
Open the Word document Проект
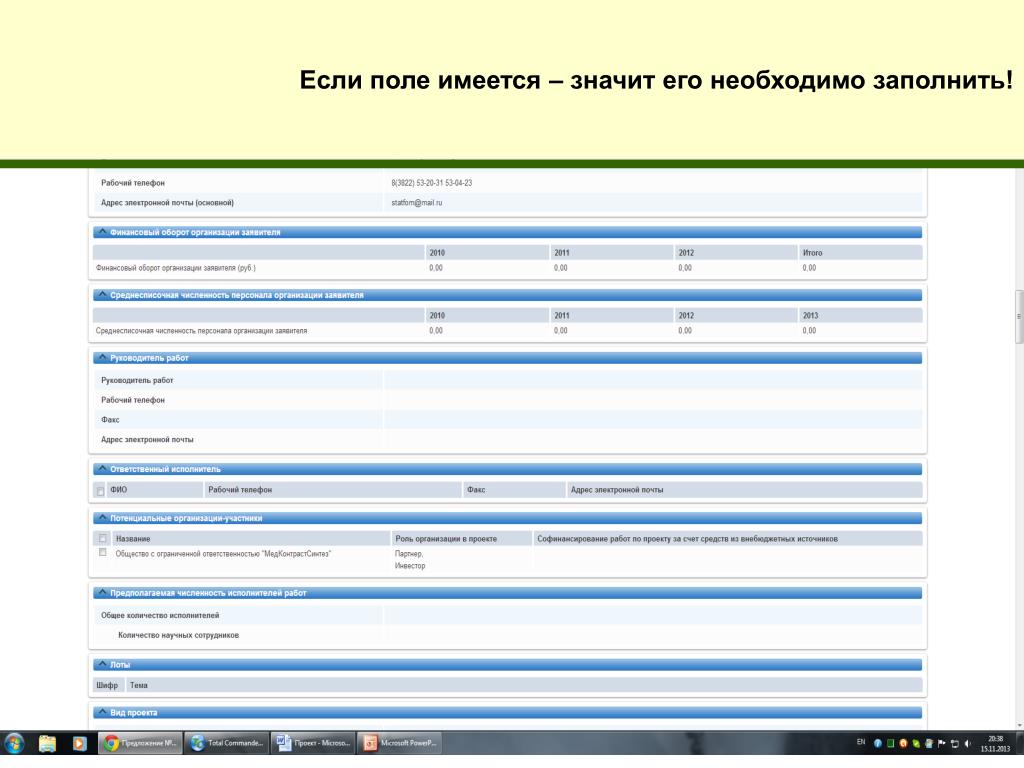point(313,743)
